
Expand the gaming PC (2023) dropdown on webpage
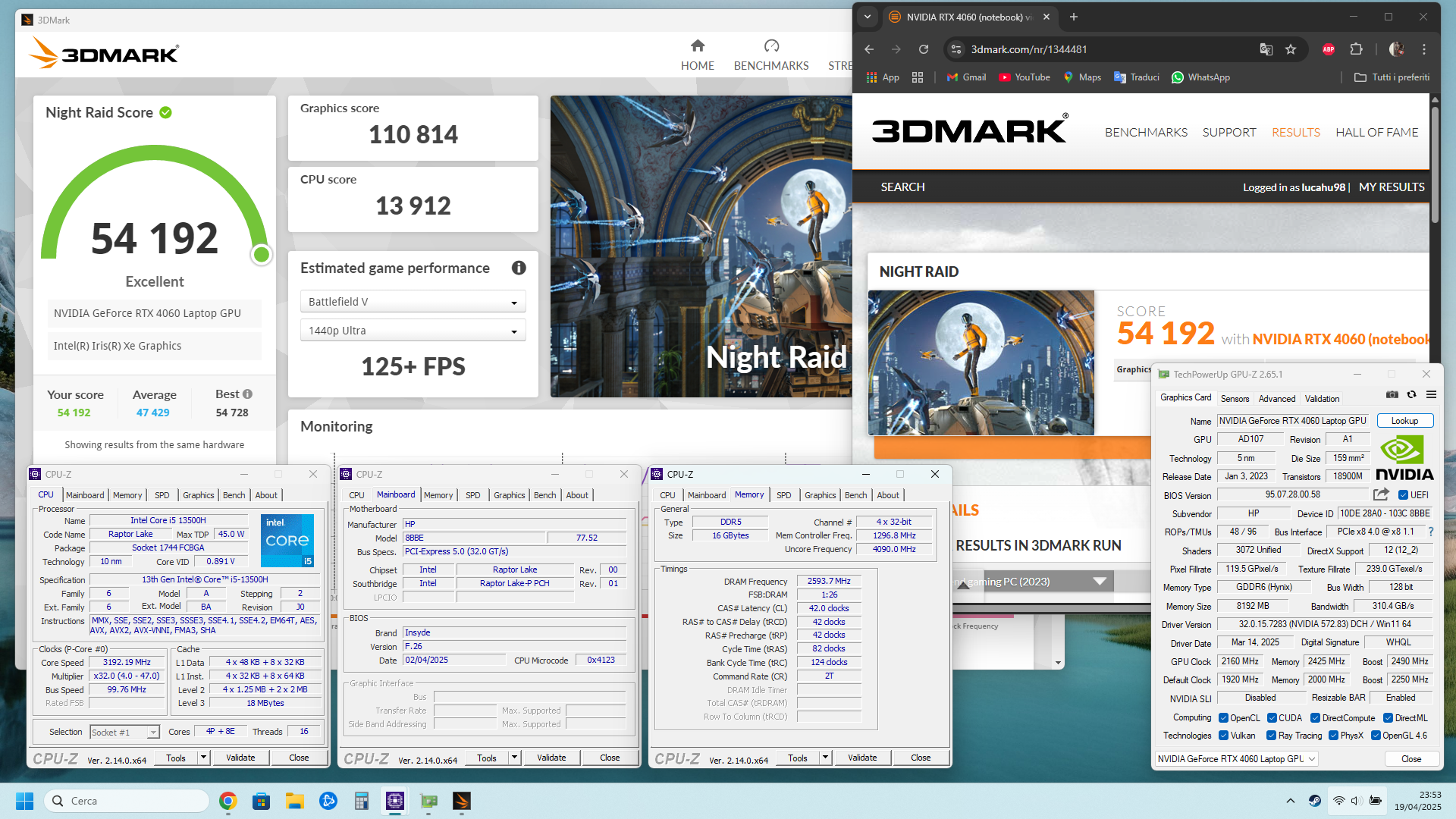1100,582
